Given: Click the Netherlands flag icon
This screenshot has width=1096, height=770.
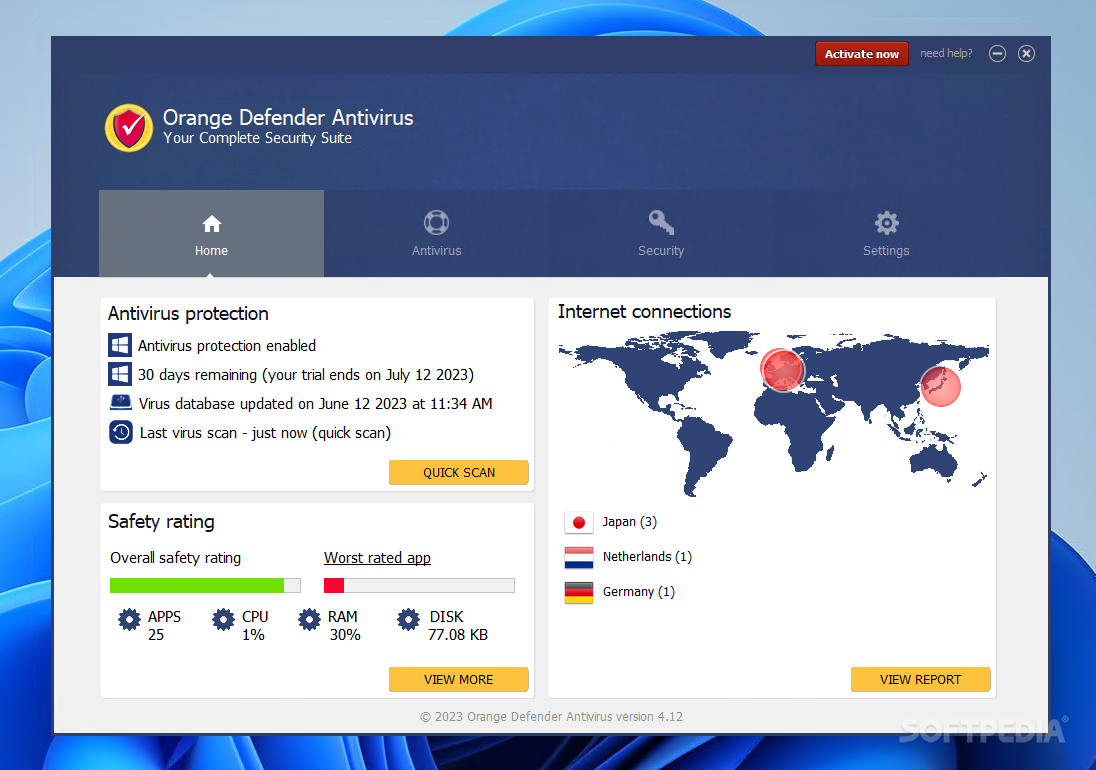Looking at the screenshot, I should (x=579, y=557).
